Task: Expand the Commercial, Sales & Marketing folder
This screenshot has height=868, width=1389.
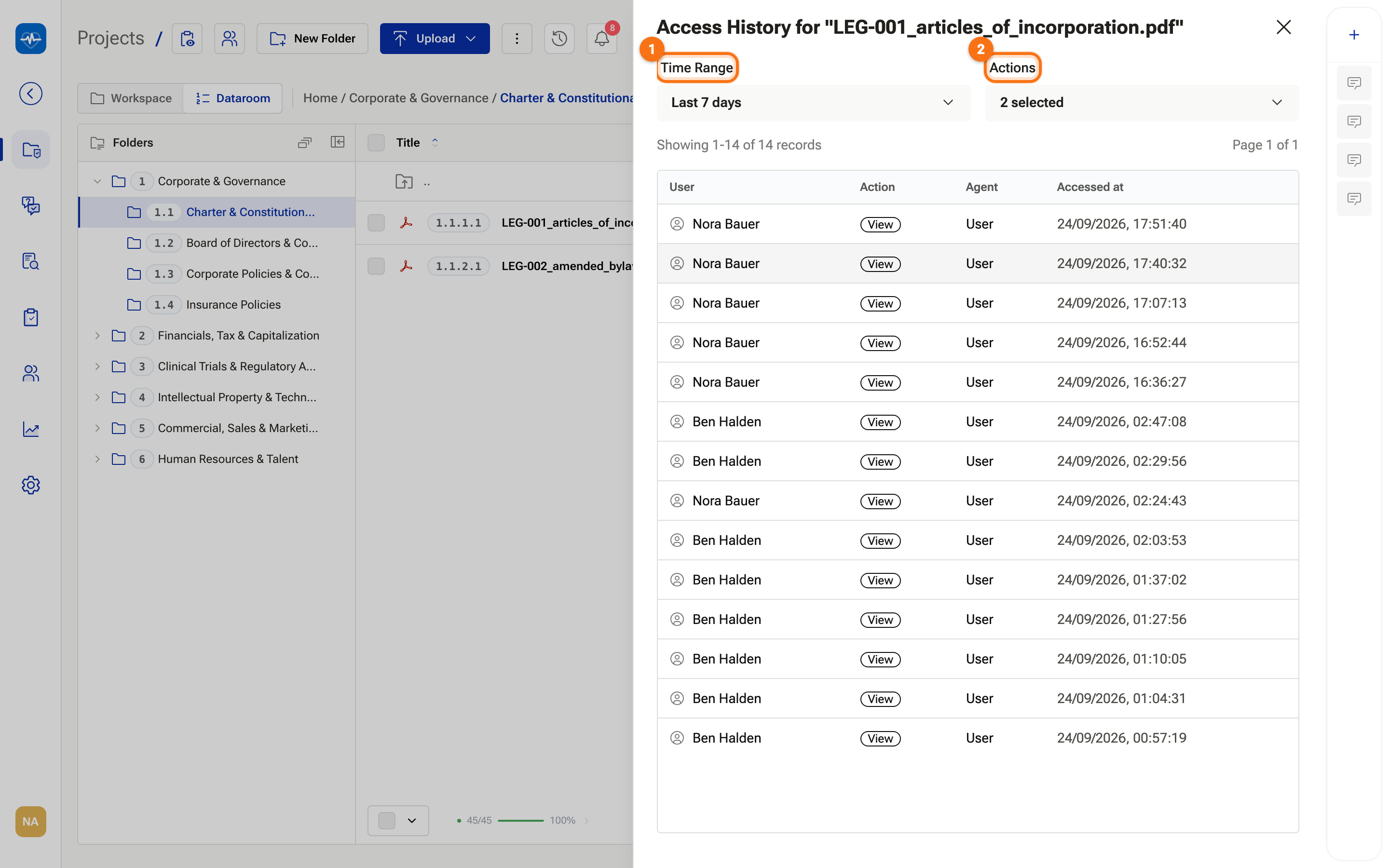Action: [97, 428]
